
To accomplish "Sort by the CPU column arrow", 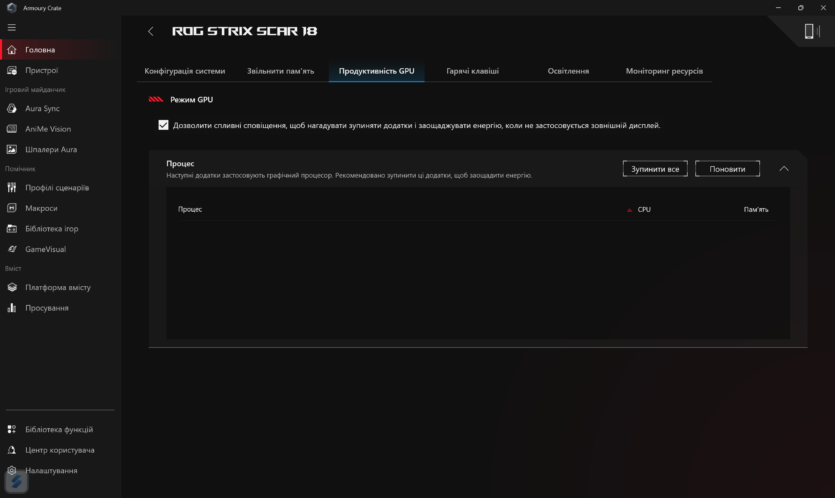I will 629,210.
